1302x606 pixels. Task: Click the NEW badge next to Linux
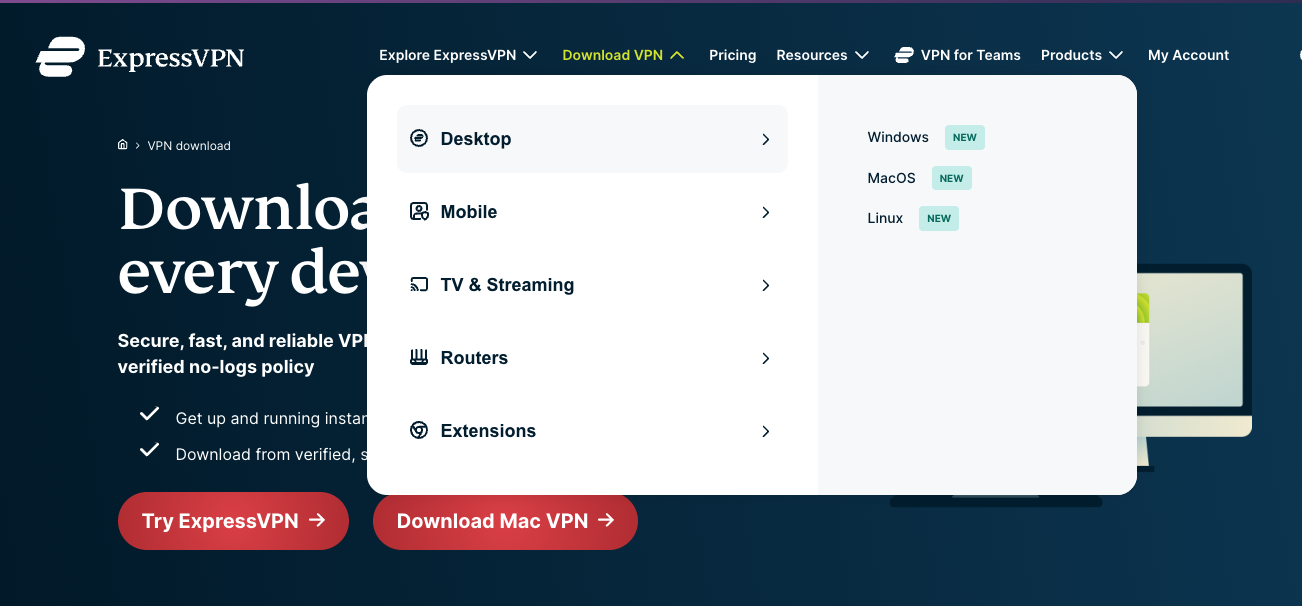click(939, 219)
